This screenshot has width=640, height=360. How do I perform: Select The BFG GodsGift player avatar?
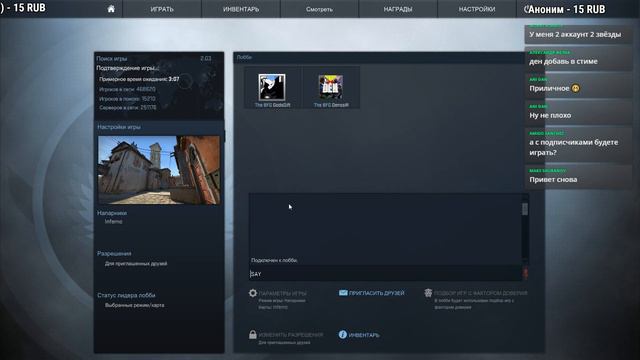tap(272, 87)
